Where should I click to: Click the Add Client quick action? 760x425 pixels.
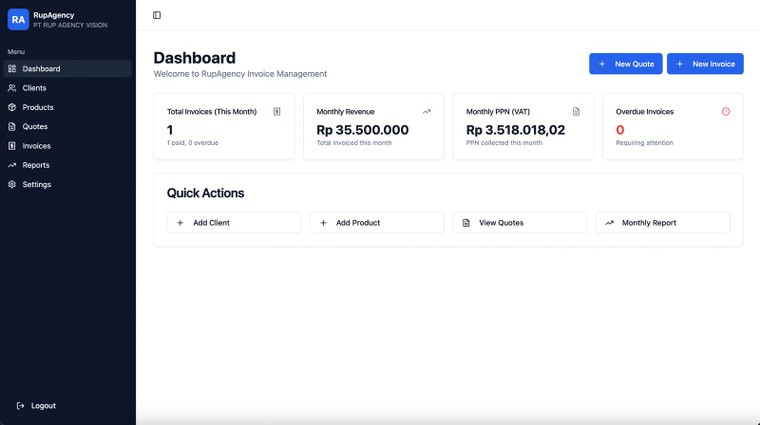[234, 223]
